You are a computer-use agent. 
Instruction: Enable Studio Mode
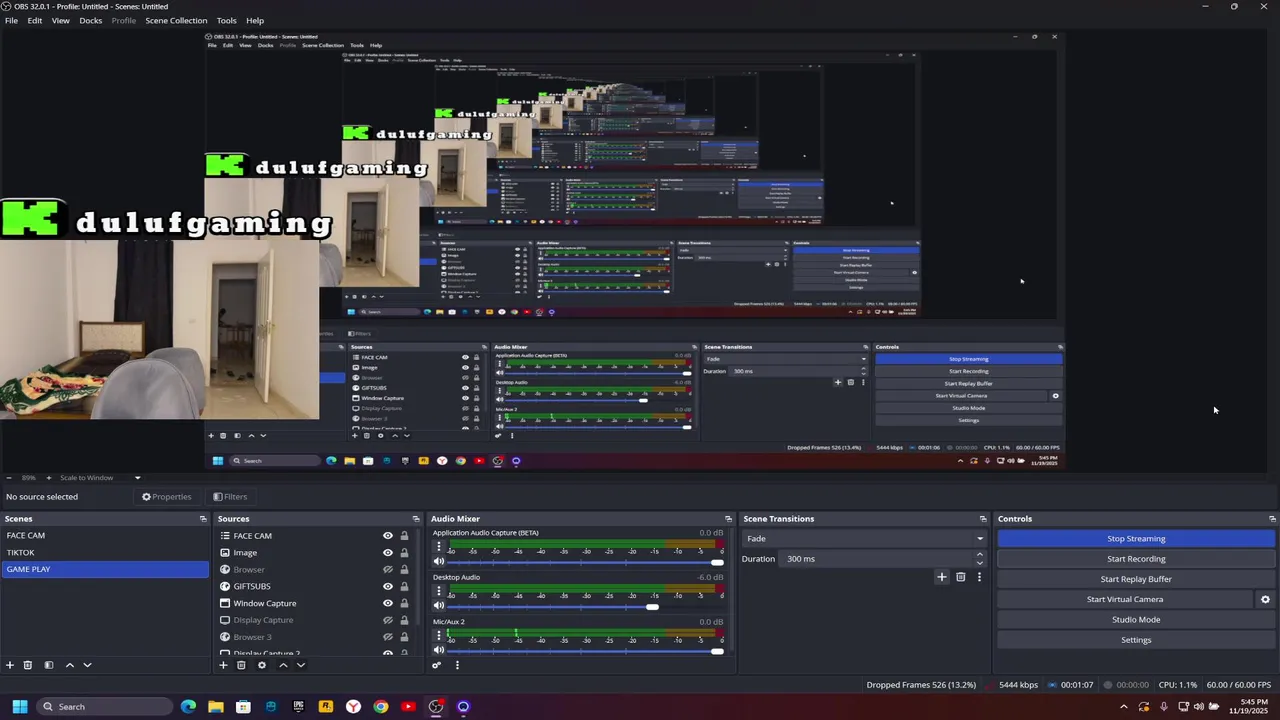click(x=1136, y=619)
